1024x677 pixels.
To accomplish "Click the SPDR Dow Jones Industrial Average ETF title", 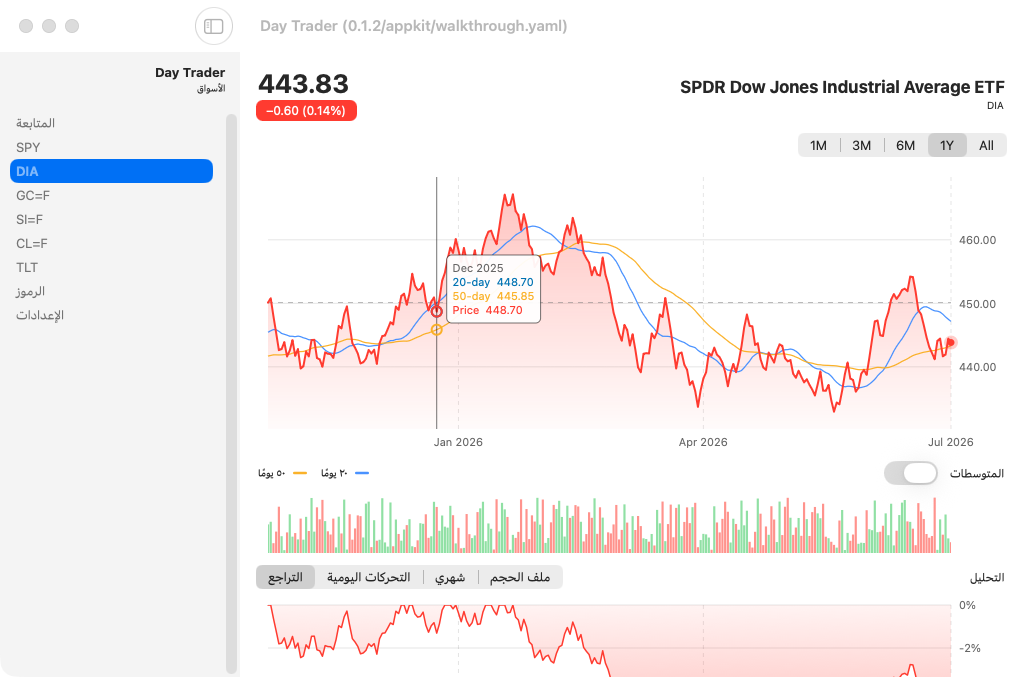I will [842, 87].
